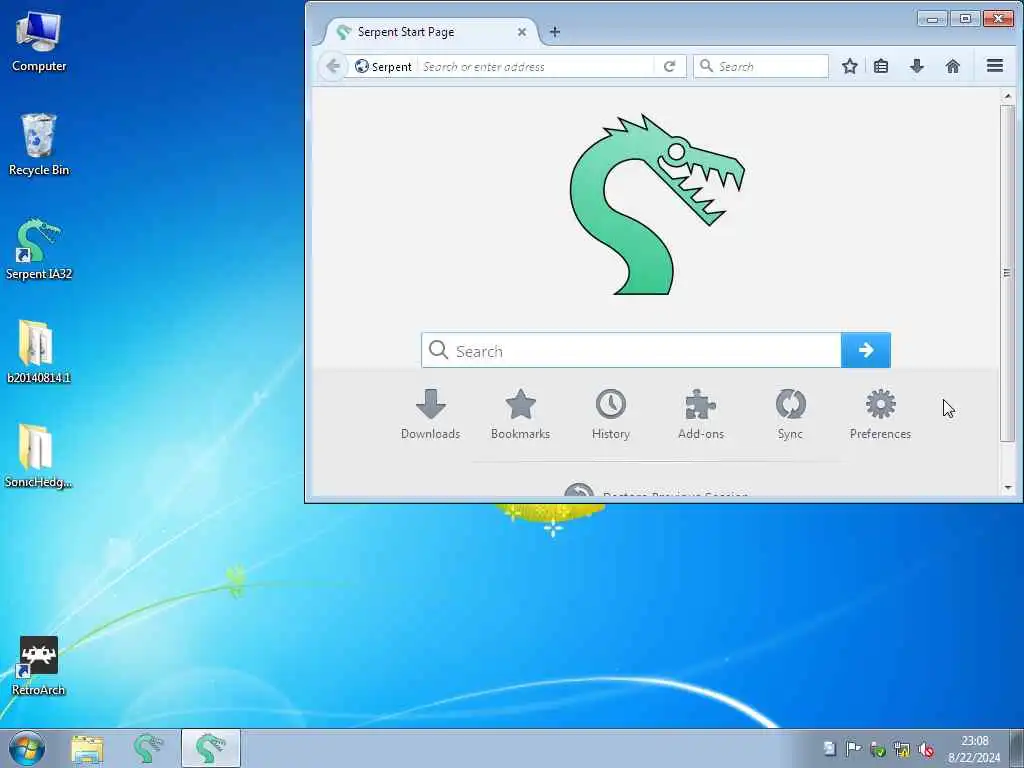Viewport: 1024px width, 768px height.
Task: Click the network tray icon
Action: click(902, 749)
